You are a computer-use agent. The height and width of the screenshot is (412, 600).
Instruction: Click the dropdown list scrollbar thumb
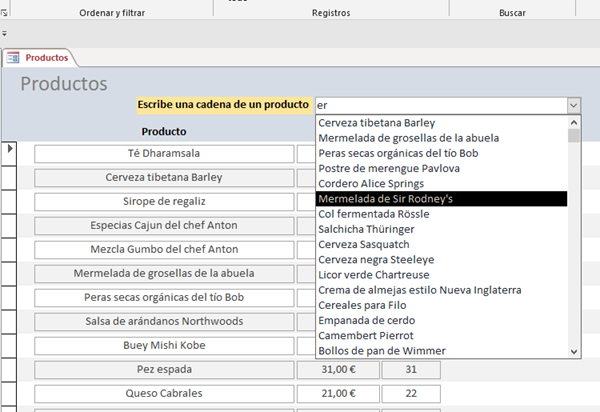pyautogui.click(x=574, y=136)
